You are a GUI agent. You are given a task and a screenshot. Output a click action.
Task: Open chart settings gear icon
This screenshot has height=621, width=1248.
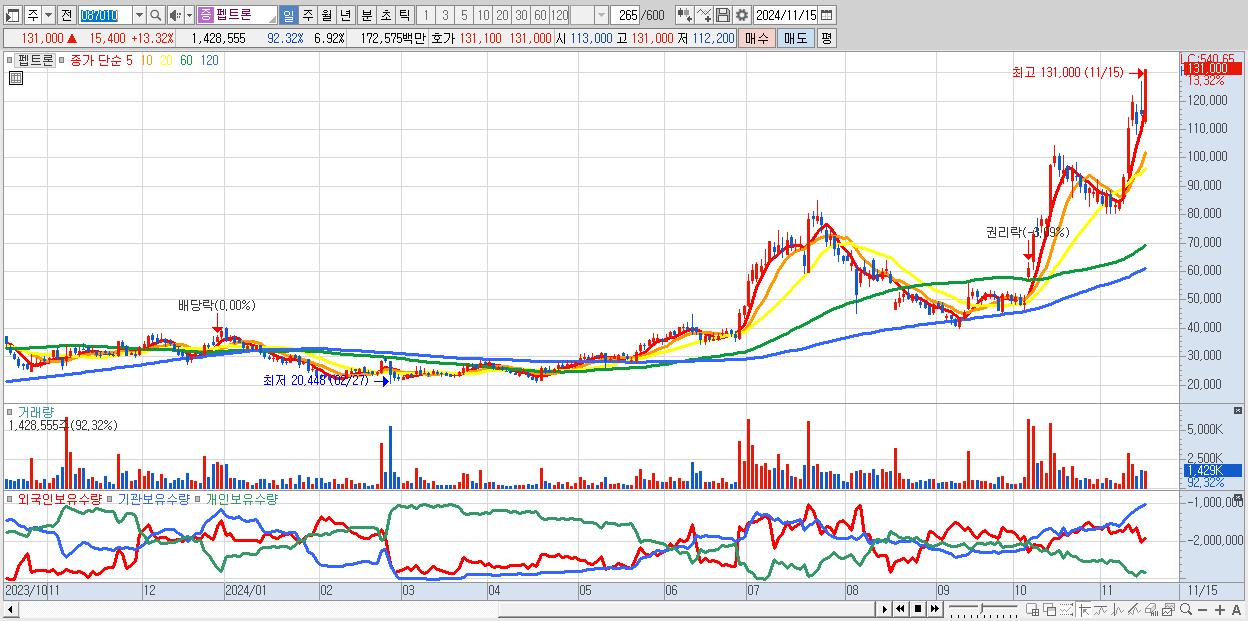[742, 15]
